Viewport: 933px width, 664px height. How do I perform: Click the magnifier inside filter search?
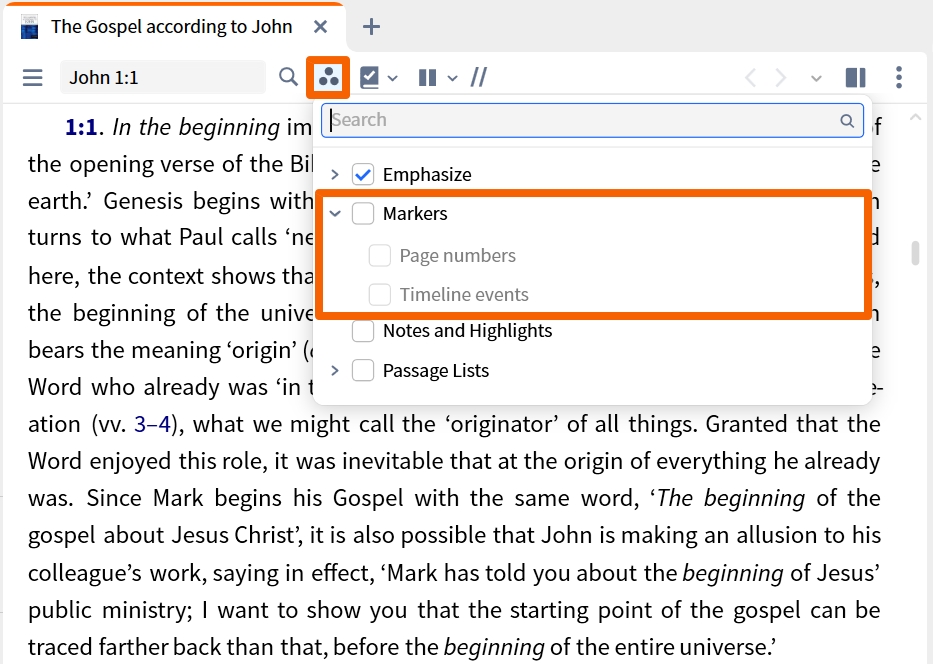pyautogui.click(x=847, y=121)
